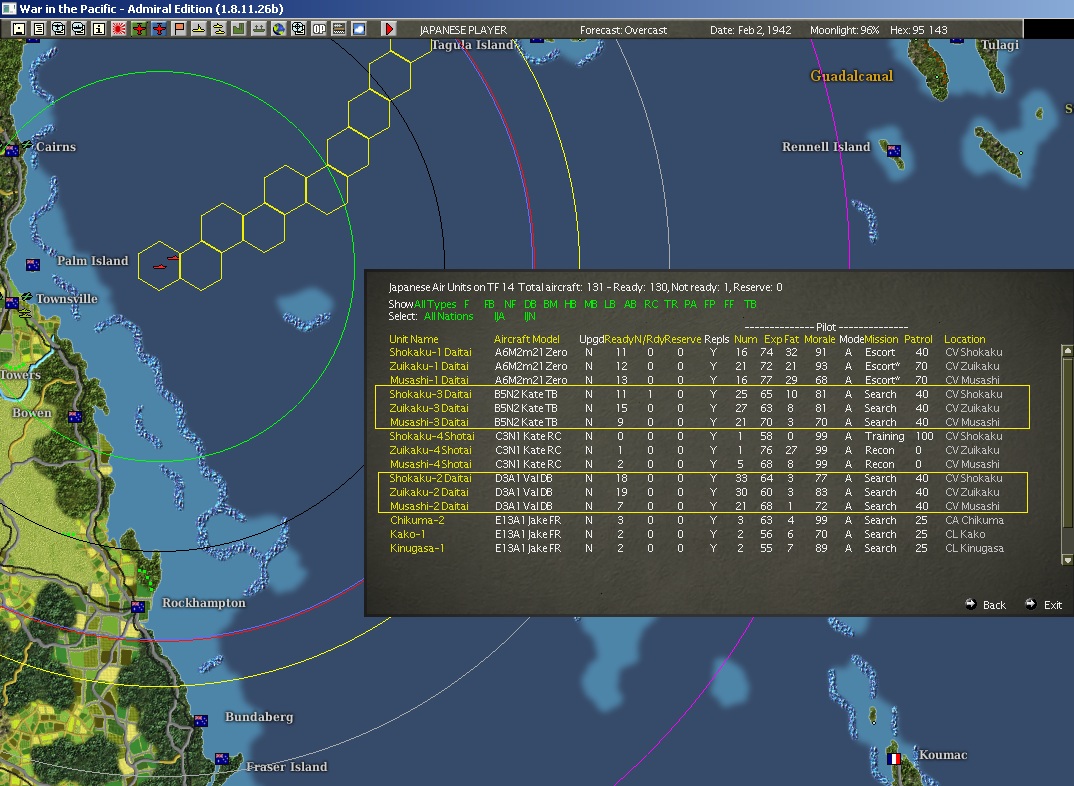Click the crosshair reticle toolbar icon
Image resolution: width=1074 pixels, height=786 pixels.
point(299,29)
